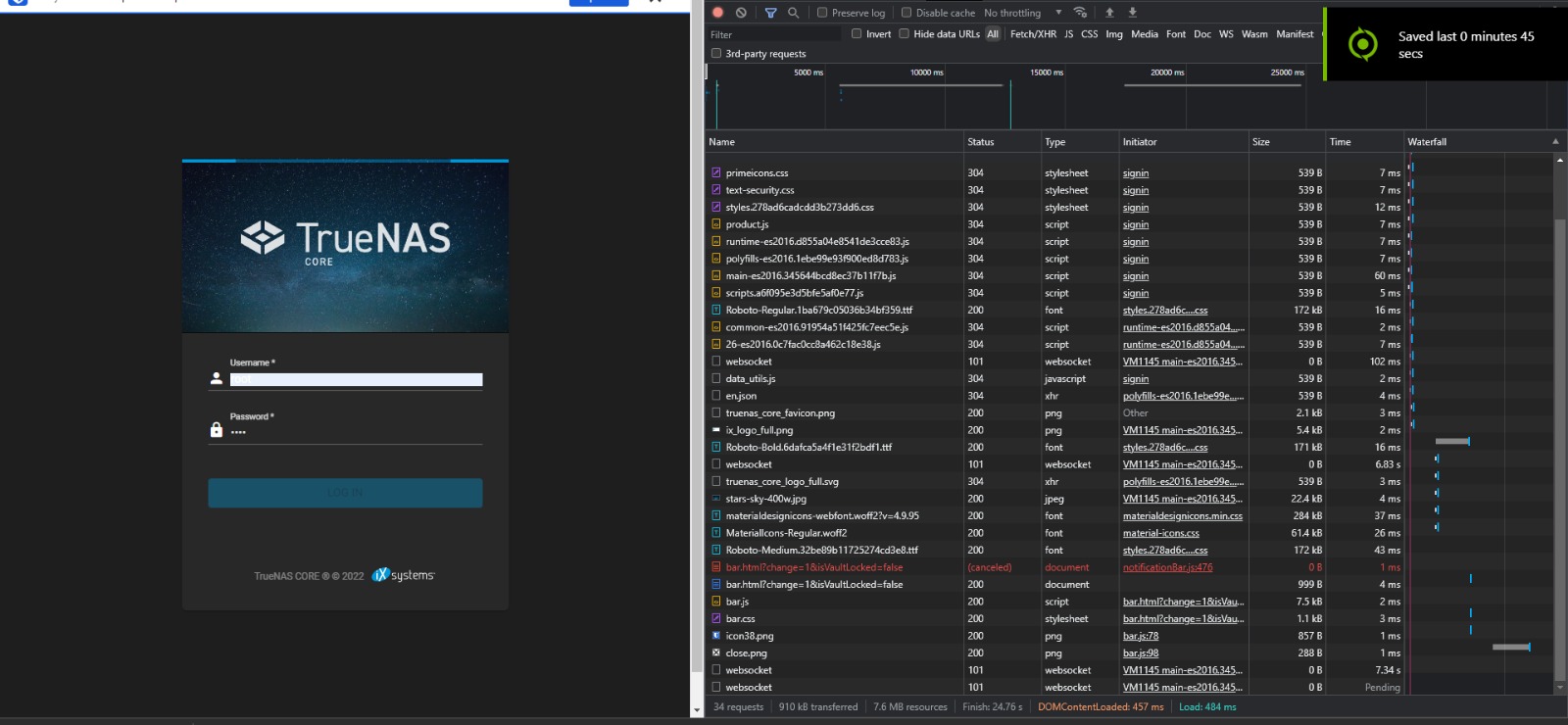Open network conditions Wi-Fi settings icon
The height and width of the screenshot is (725, 1568).
pos(1080,13)
